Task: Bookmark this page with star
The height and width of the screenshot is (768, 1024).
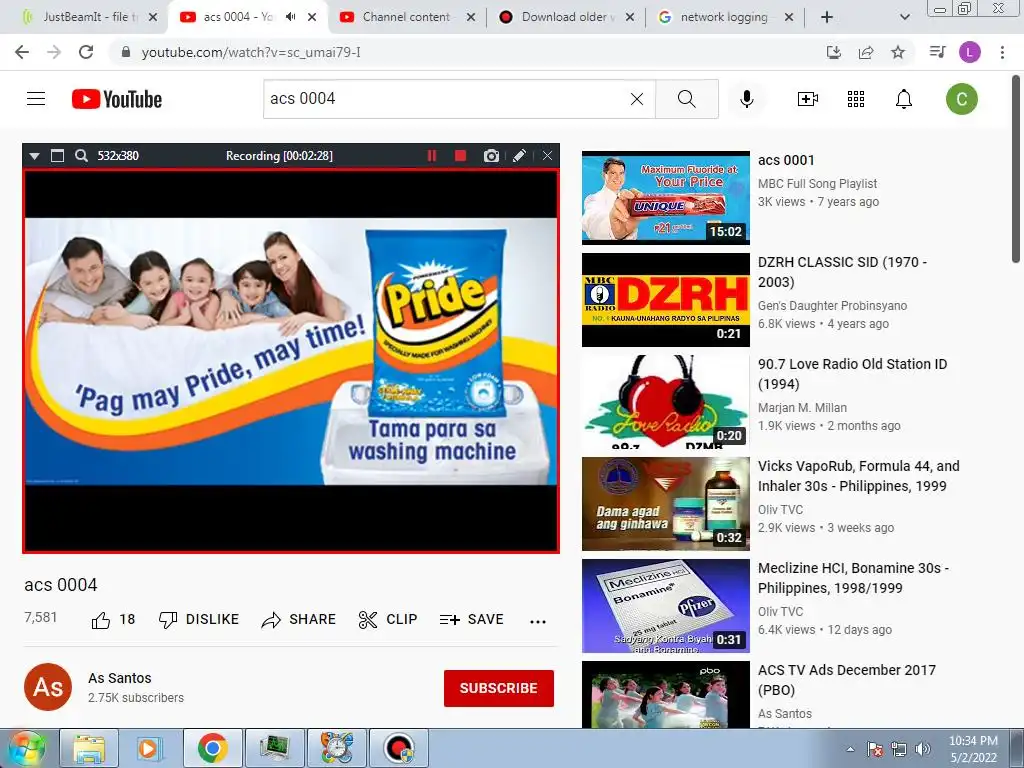Action: point(898,52)
